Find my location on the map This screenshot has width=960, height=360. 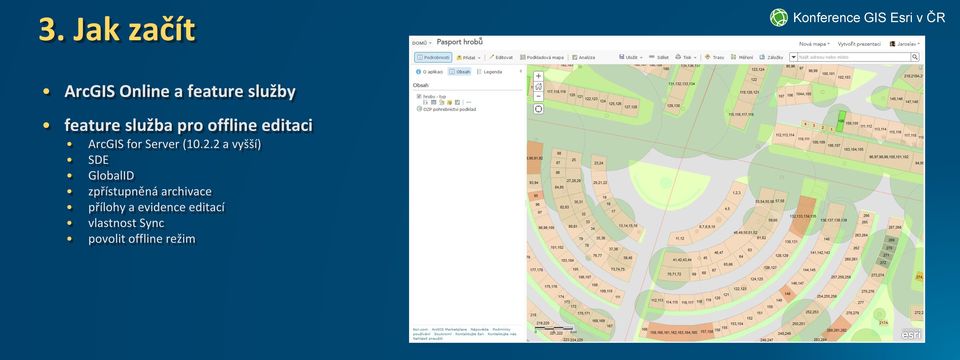click(538, 109)
